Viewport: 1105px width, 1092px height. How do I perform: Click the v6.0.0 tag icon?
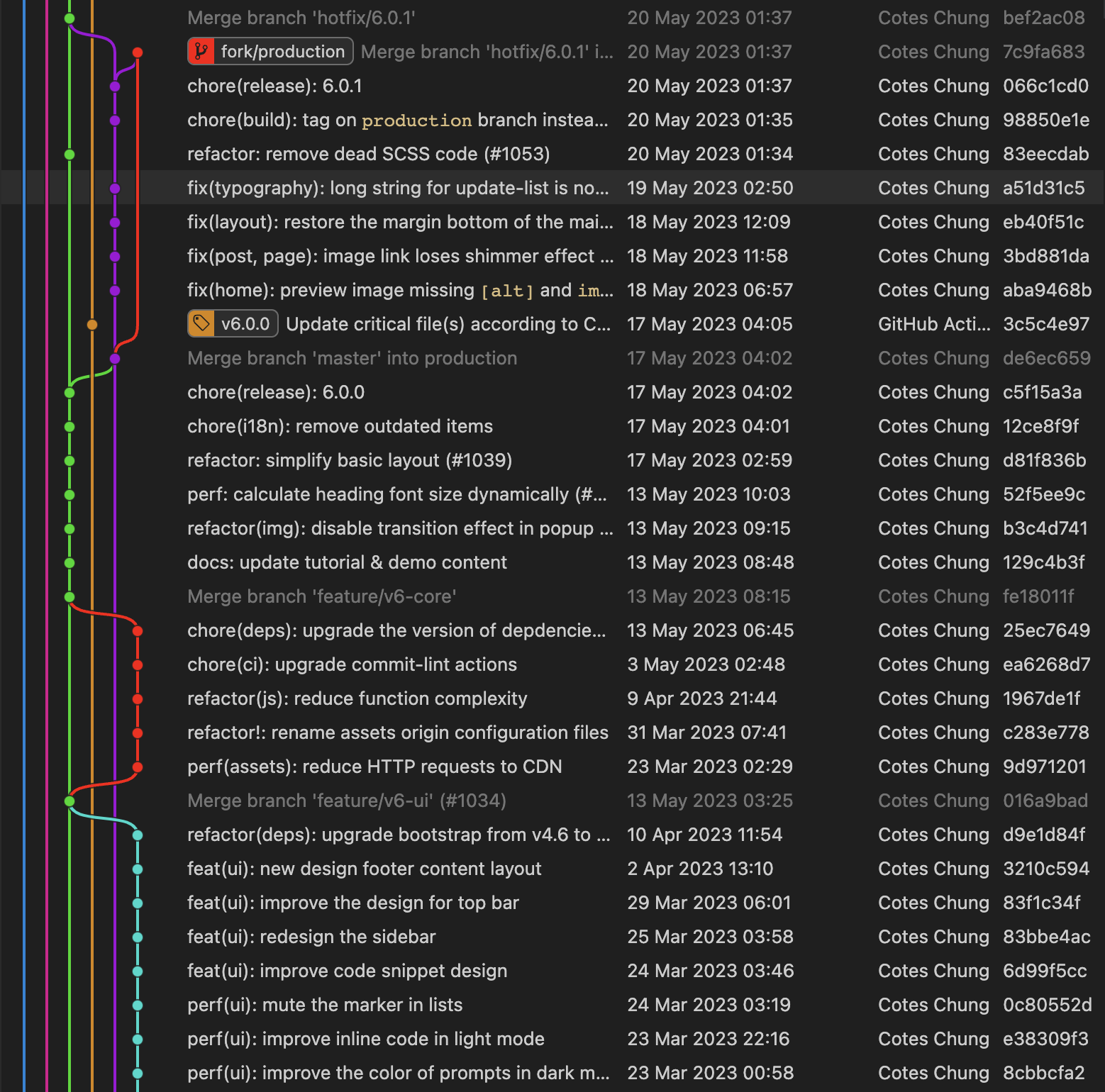[201, 324]
